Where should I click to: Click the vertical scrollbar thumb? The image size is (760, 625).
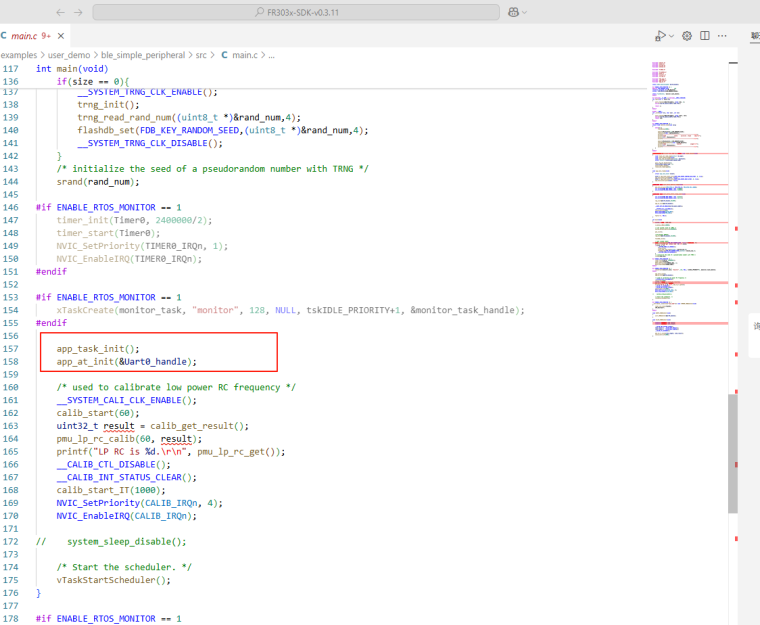point(733,452)
